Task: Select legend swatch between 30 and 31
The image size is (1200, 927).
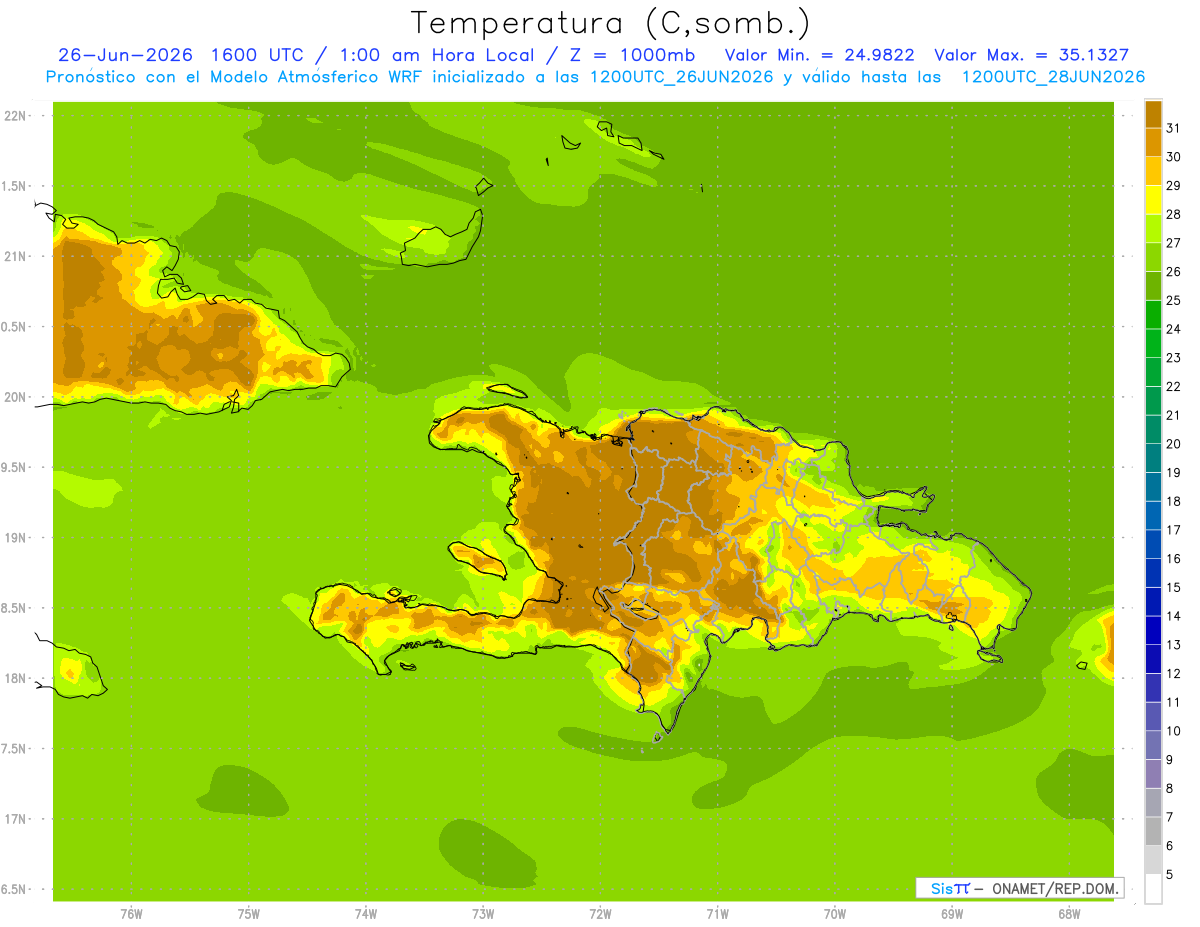Action: coord(1153,142)
